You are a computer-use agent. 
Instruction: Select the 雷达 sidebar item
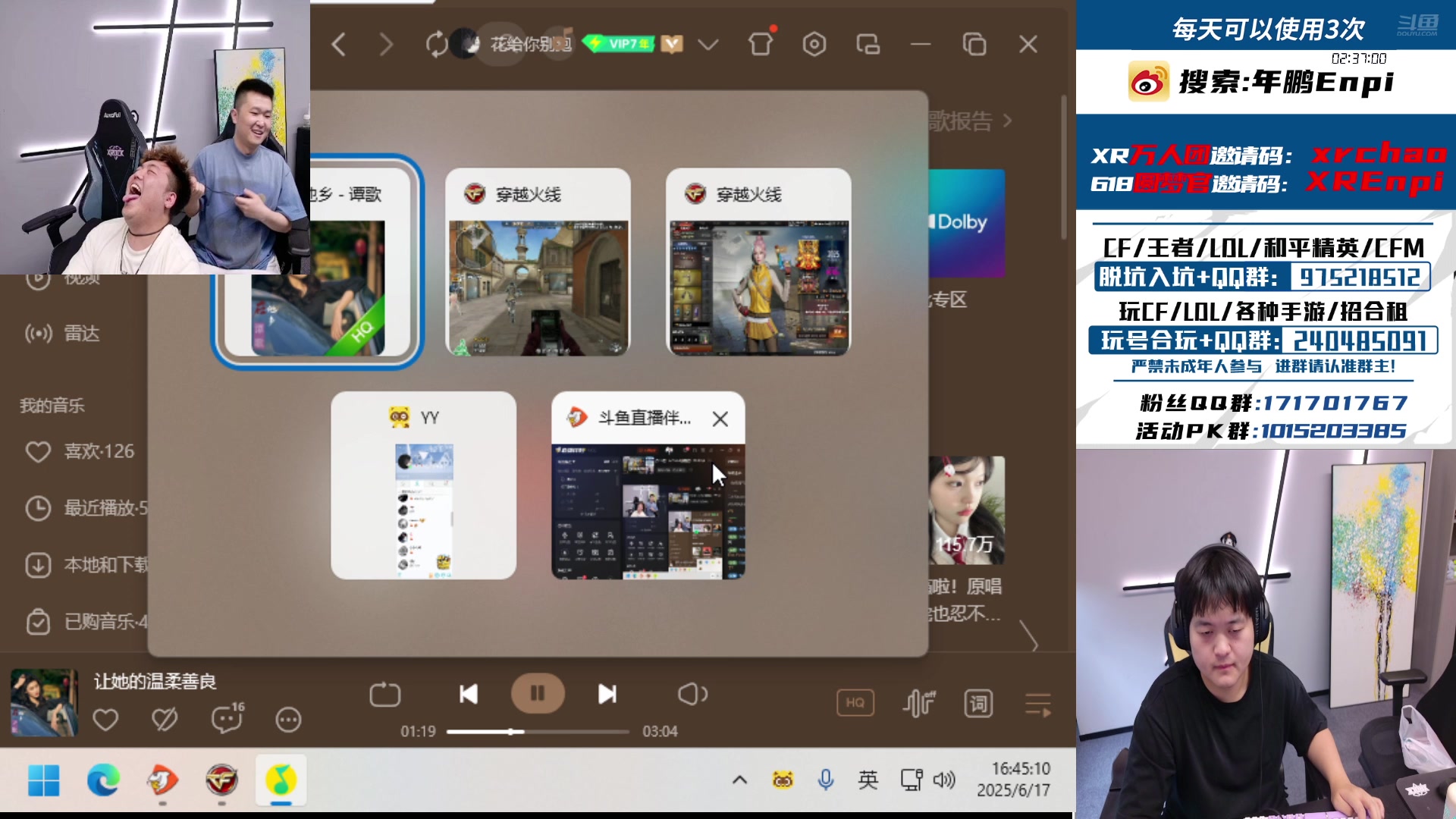point(62,333)
